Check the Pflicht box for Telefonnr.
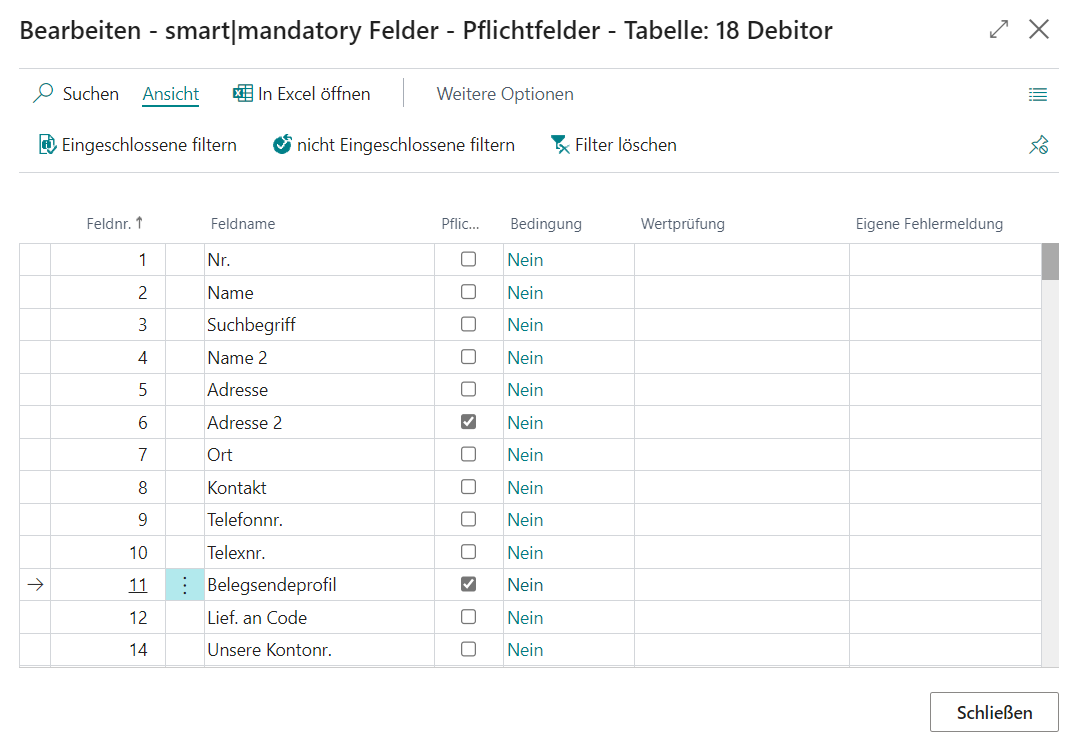Screen dimensions: 1072x752 [x=467, y=519]
